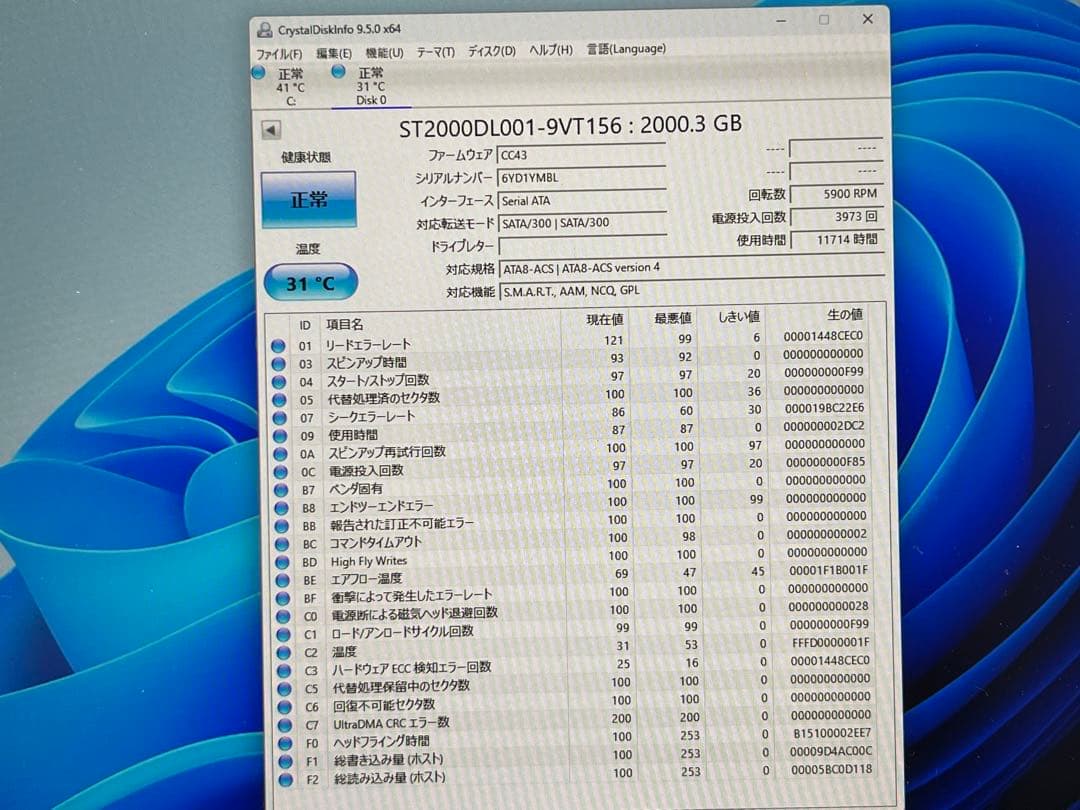Viewport: 1080px width, 810px height.
Task: Click the 正常 health status button
Action: (x=308, y=200)
